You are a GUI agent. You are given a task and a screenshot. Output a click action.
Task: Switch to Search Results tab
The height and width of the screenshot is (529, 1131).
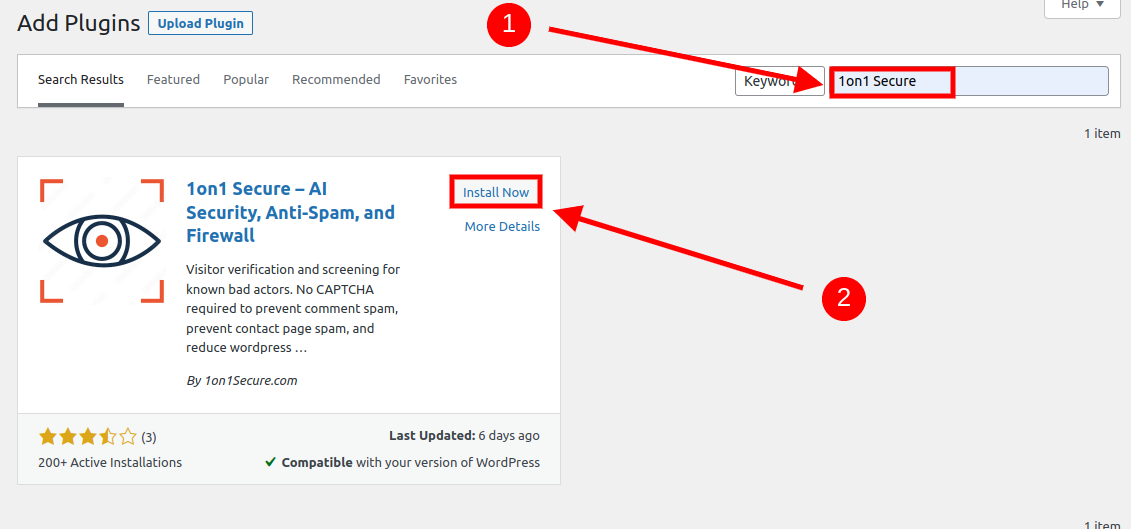click(x=81, y=79)
